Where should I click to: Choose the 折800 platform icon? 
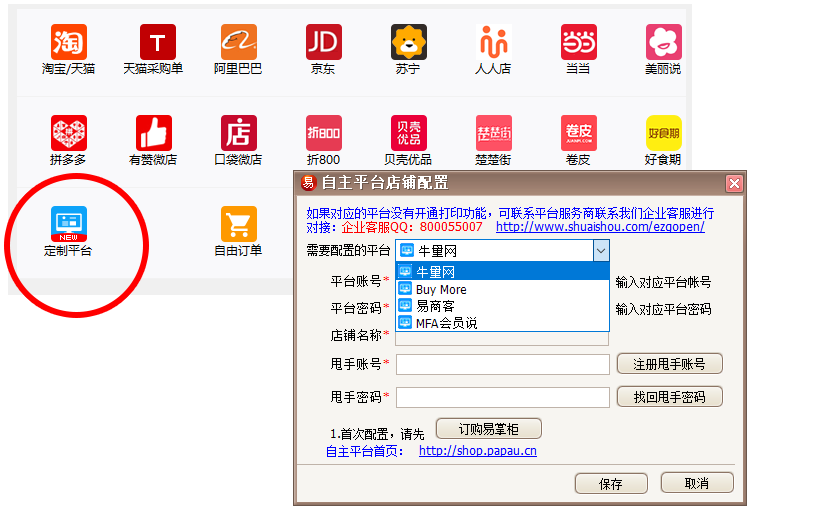[x=324, y=133]
